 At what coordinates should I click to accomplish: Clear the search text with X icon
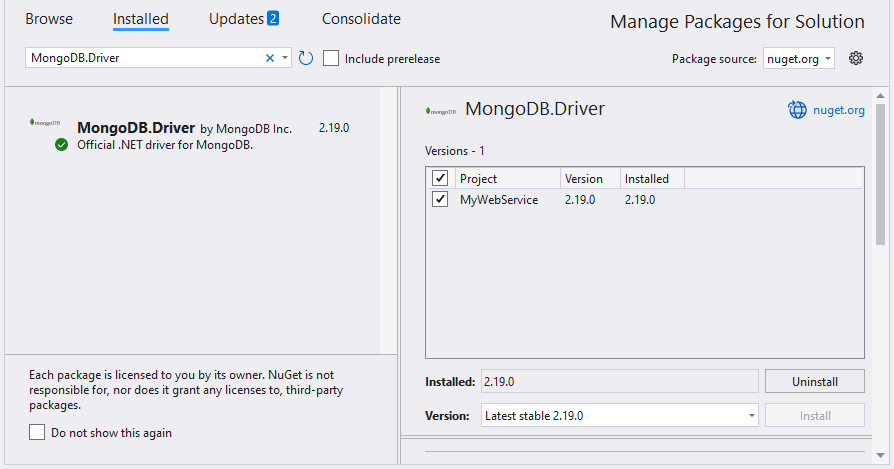[x=269, y=59]
